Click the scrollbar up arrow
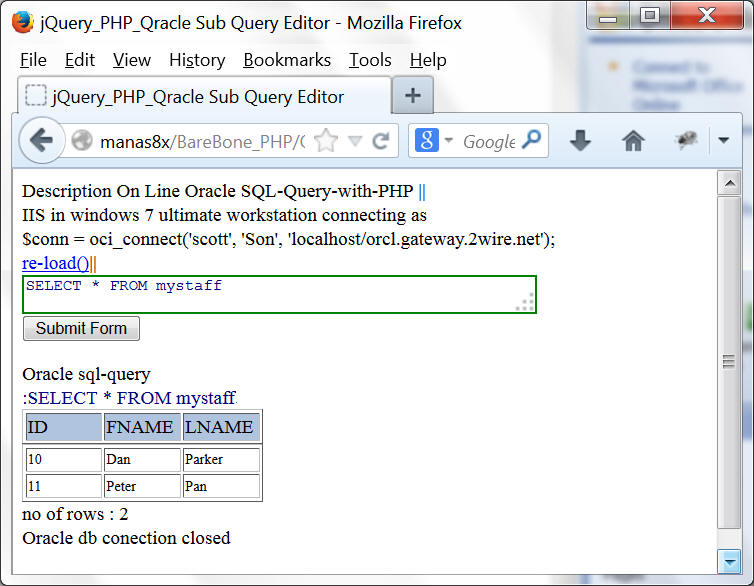Viewport: 754px width, 586px height. [x=729, y=183]
